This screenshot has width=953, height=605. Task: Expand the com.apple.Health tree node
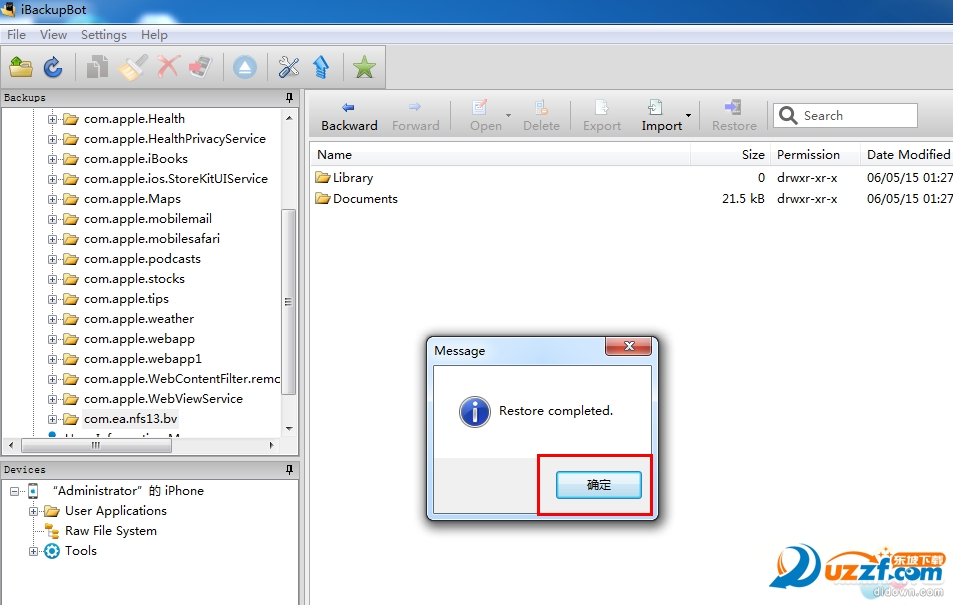click(52, 119)
